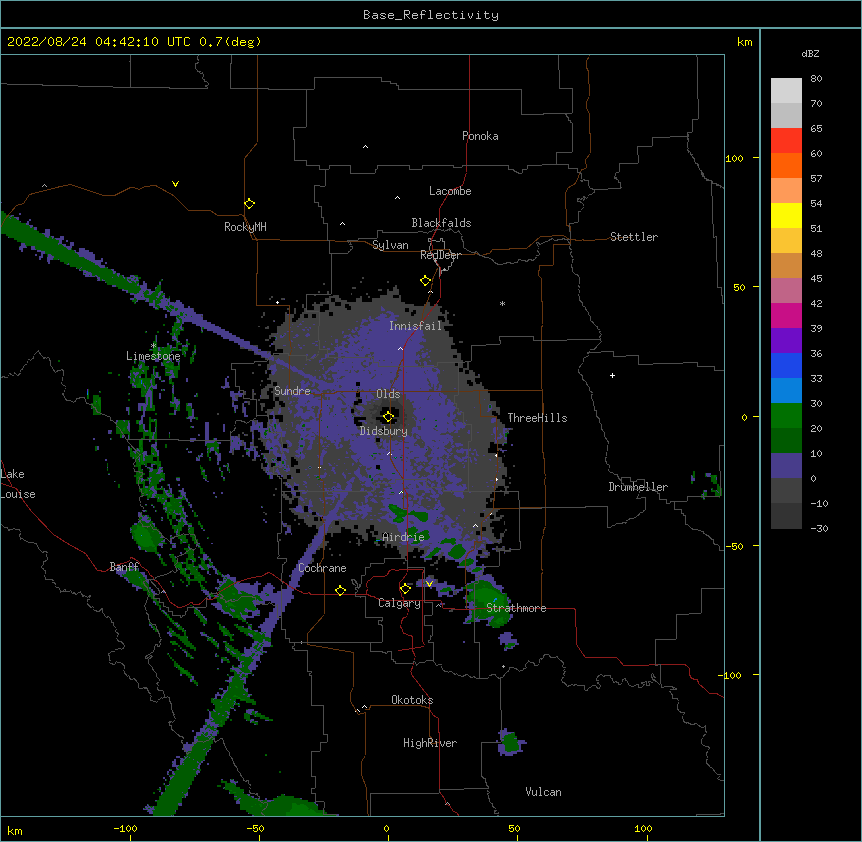Click the Lacombe city label

coord(450,191)
